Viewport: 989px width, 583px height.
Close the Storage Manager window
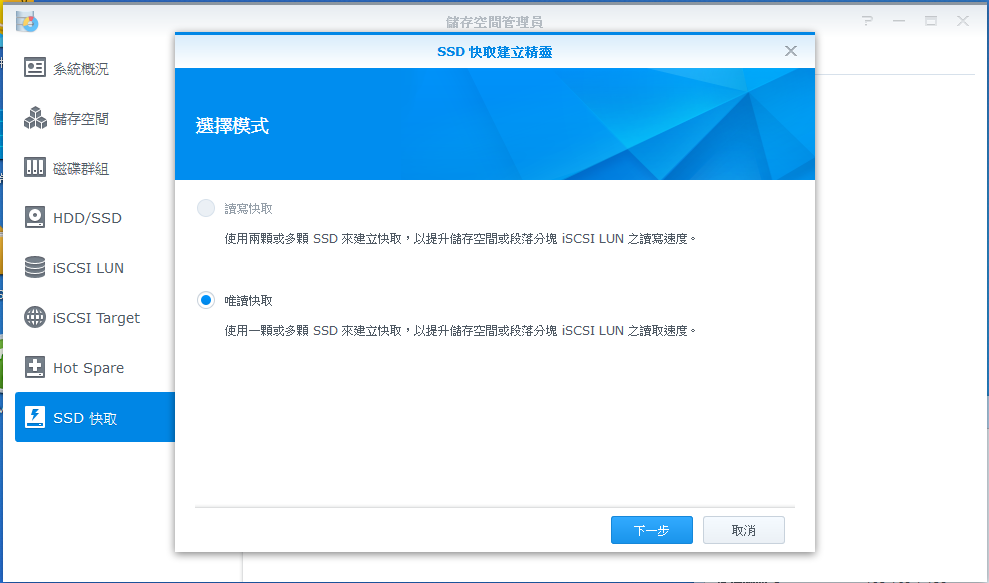click(963, 21)
